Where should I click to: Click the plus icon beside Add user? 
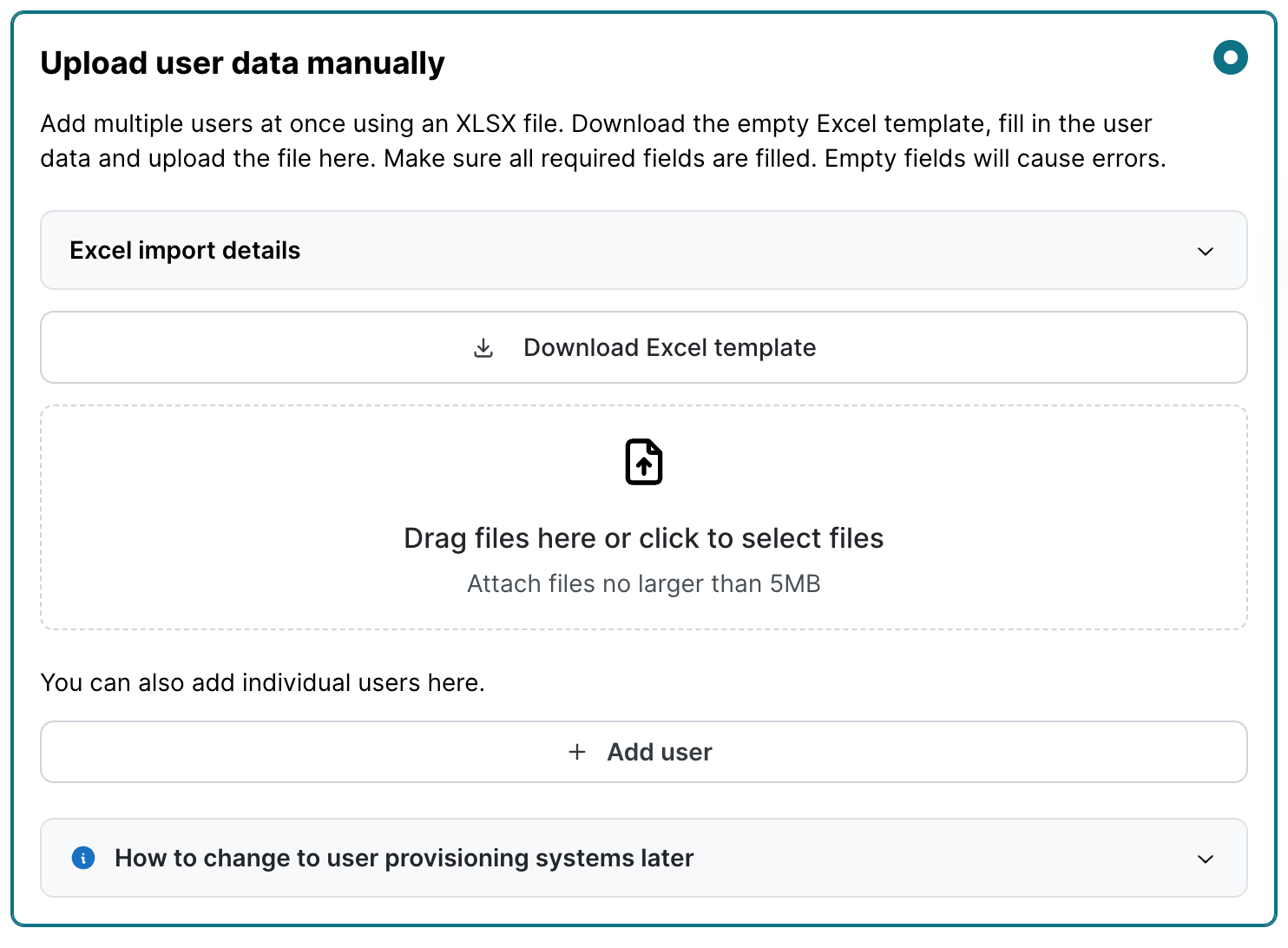(x=577, y=752)
